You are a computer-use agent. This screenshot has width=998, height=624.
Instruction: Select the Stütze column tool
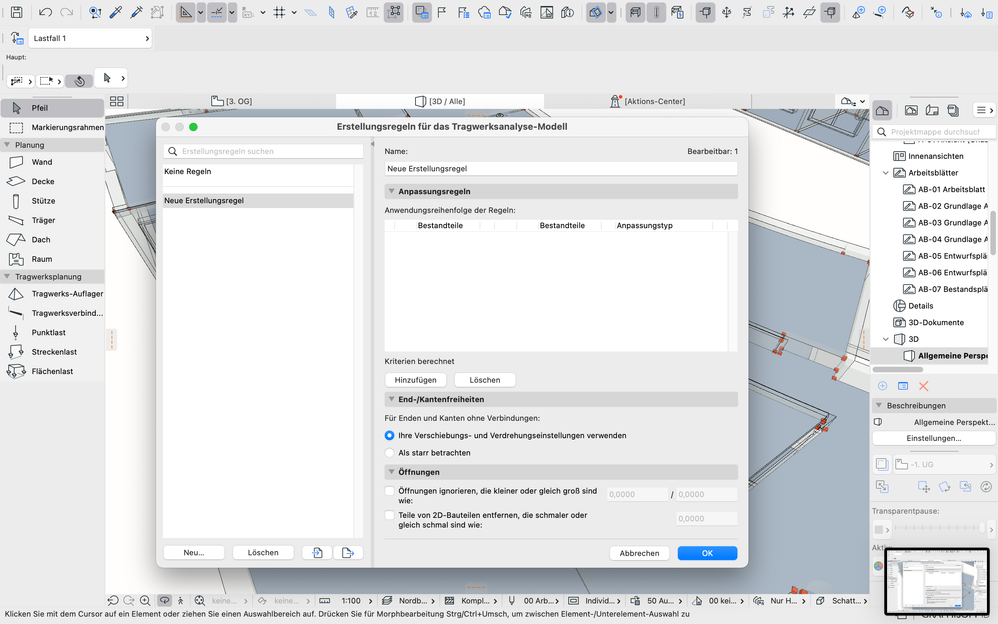point(43,201)
